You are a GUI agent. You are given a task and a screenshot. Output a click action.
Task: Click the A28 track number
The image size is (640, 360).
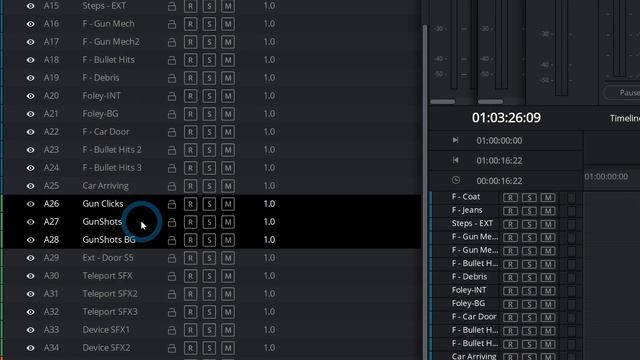pyautogui.click(x=51, y=240)
